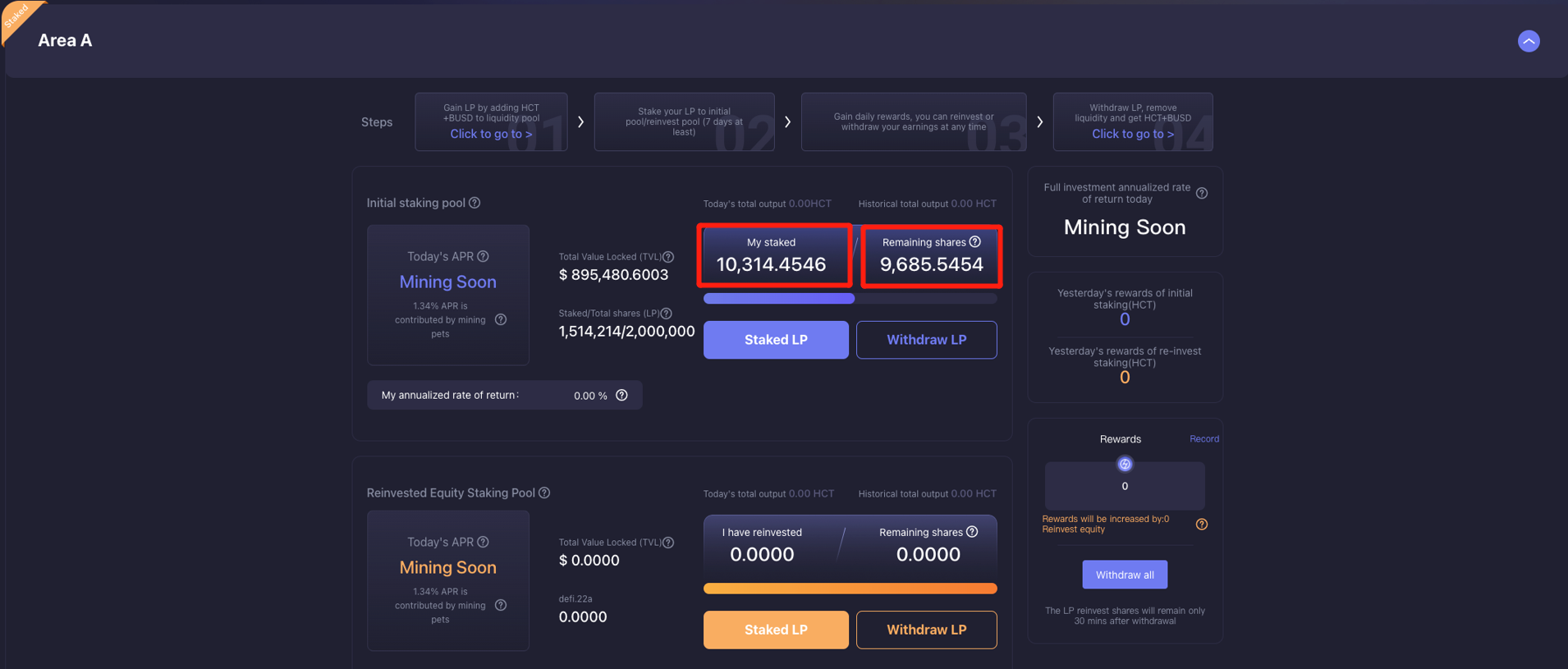
Task: Click help icon beside Reinvested Equity Staking Pool
Action: point(544,493)
